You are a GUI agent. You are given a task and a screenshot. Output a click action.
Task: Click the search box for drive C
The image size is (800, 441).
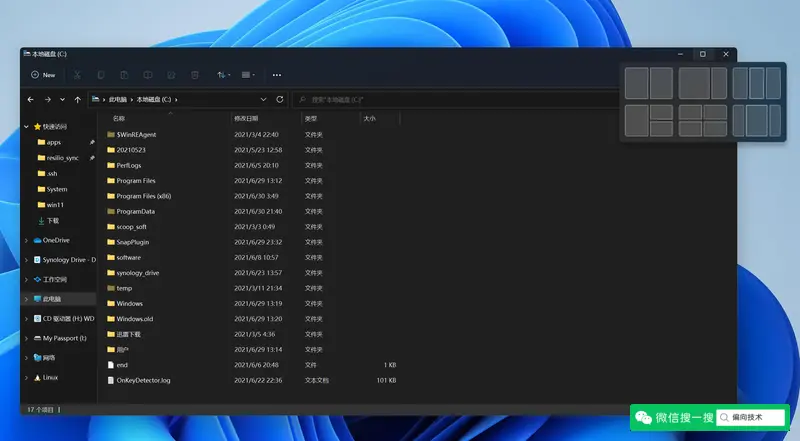[x=456, y=100]
